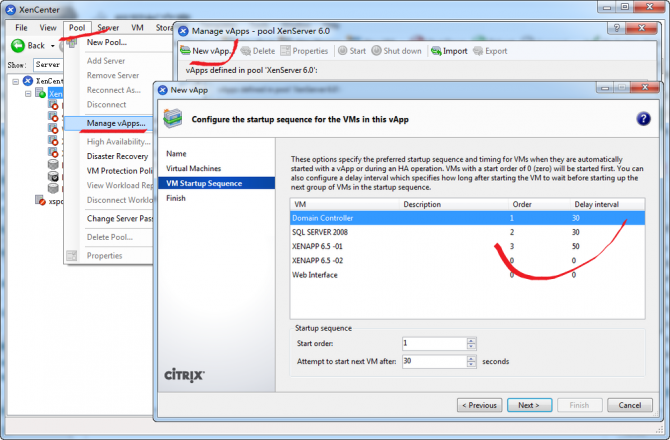This screenshot has height=440, width=670.
Task: Select the XENAPP 6.5 -01 row
Action: pyautogui.click(x=467, y=246)
